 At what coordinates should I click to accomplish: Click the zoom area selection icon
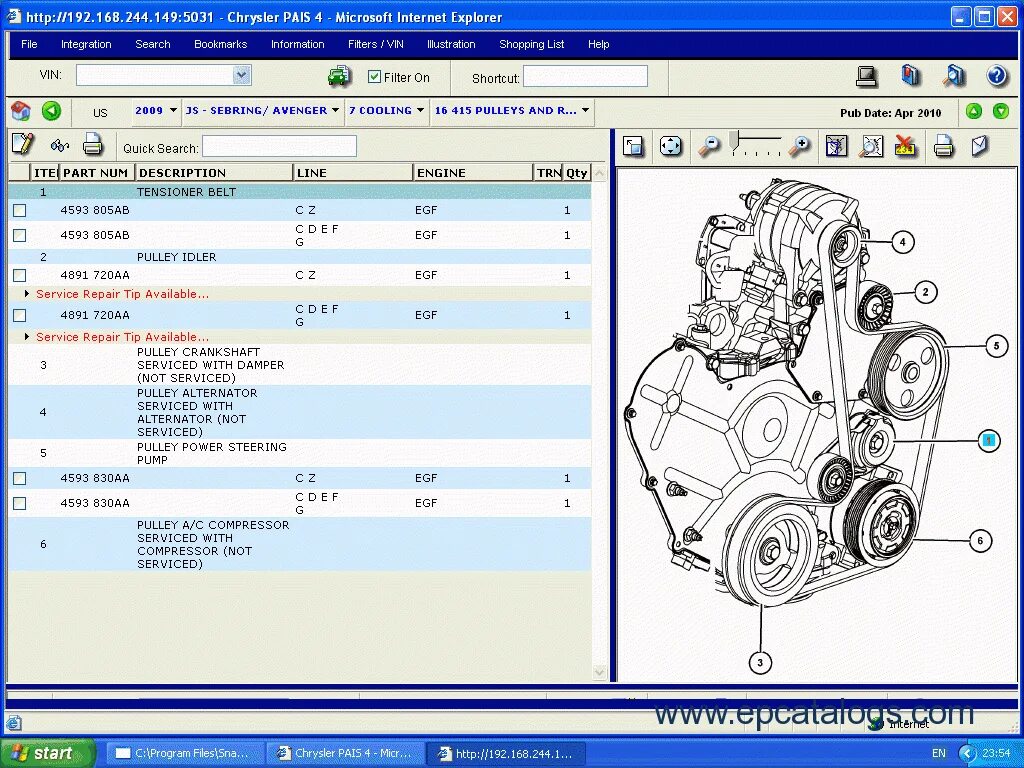[871, 146]
